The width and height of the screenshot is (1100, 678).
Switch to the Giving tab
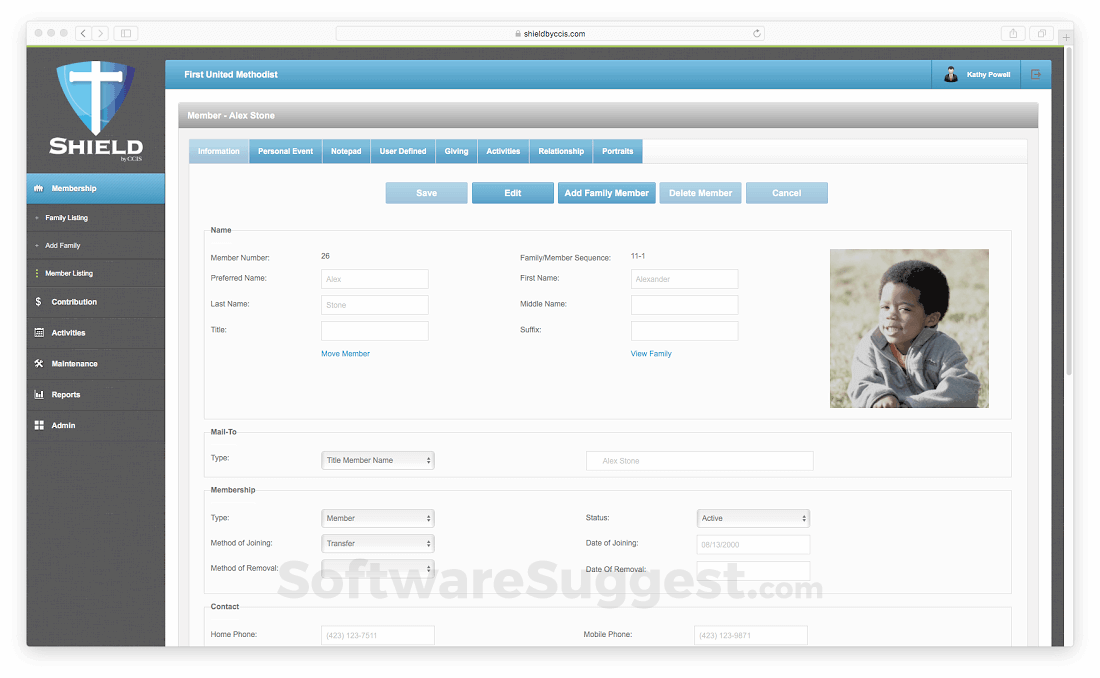tap(456, 151)
